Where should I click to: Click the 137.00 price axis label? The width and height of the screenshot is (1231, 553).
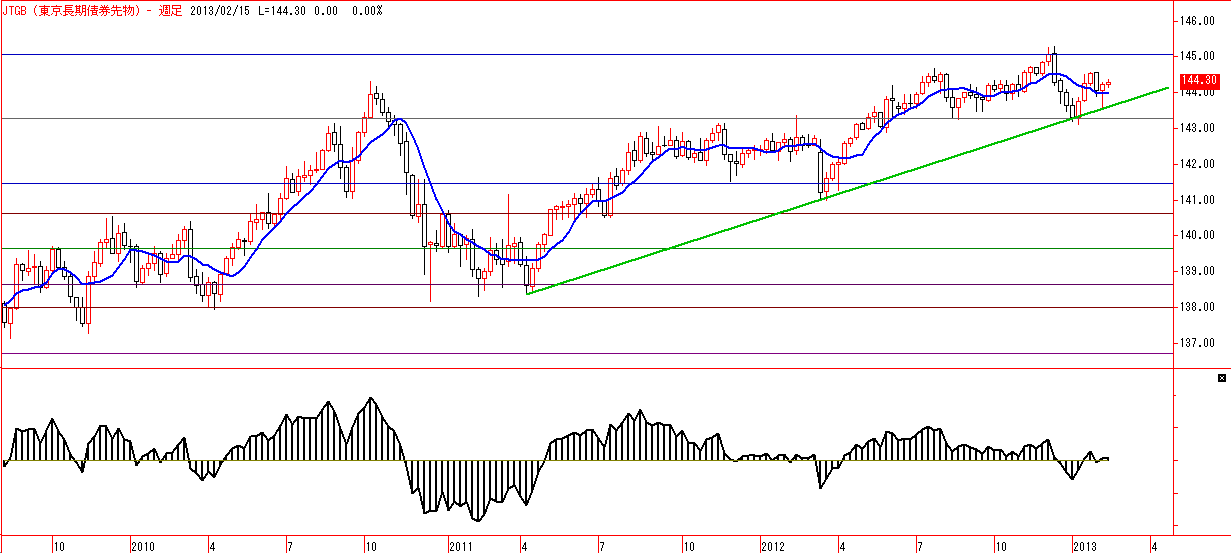(1197, 343)
